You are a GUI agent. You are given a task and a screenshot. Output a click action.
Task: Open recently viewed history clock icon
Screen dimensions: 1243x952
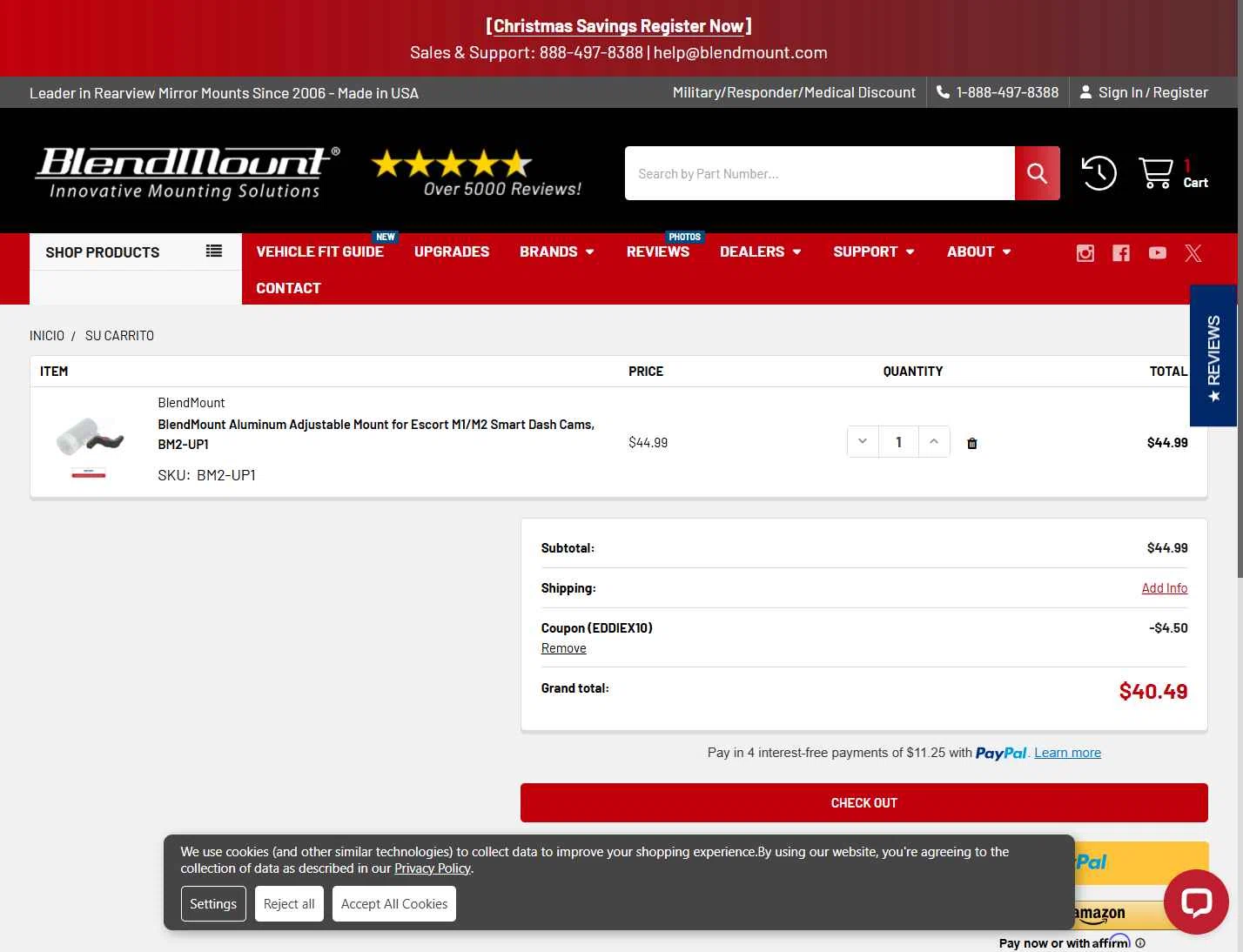pyautogui.click(x=1099, y=173)
